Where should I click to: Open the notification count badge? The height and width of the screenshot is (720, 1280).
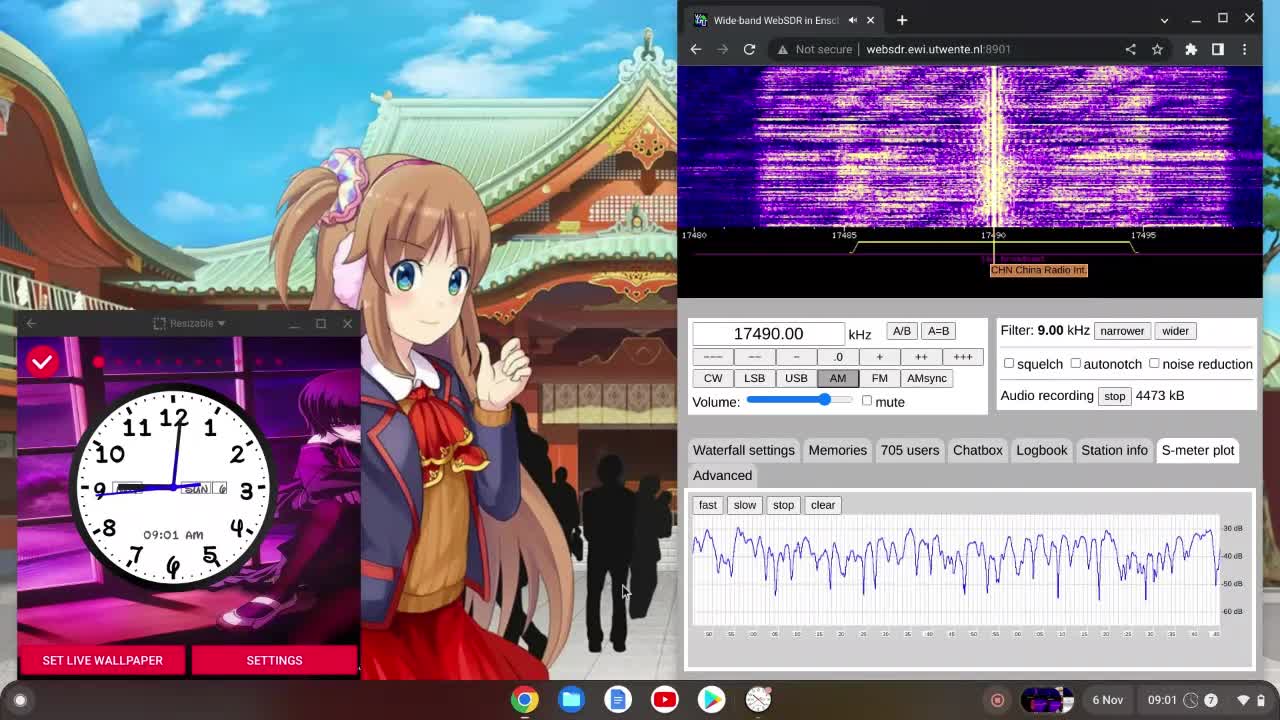[x=1211, y=700]
